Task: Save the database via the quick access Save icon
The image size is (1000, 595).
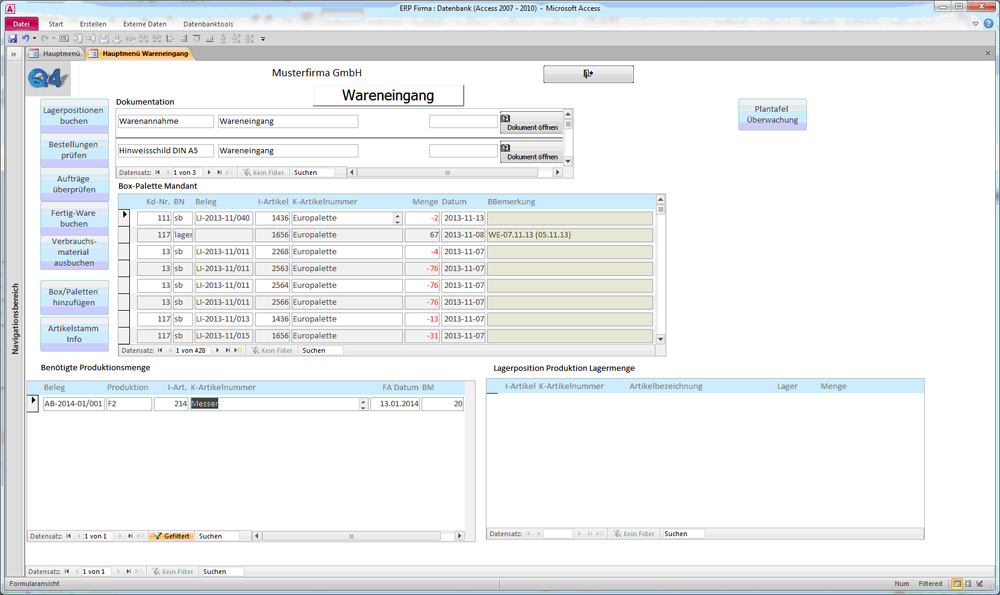Action: (x=12, y=38)
